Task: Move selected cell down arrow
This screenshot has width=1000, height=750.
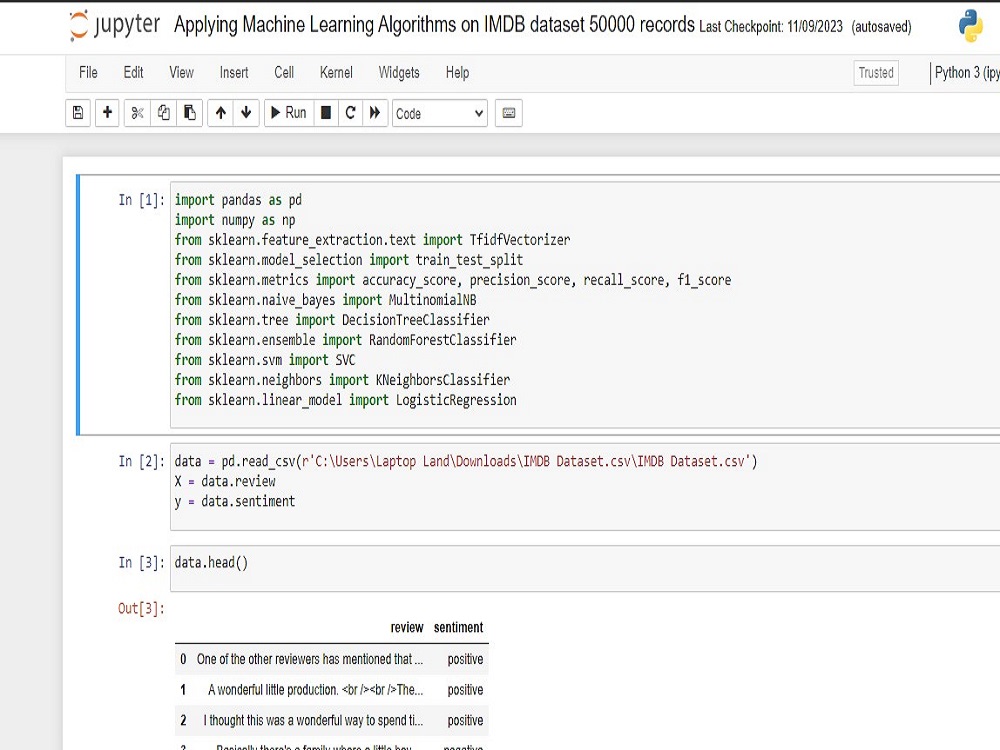Action: coord(246,113)
